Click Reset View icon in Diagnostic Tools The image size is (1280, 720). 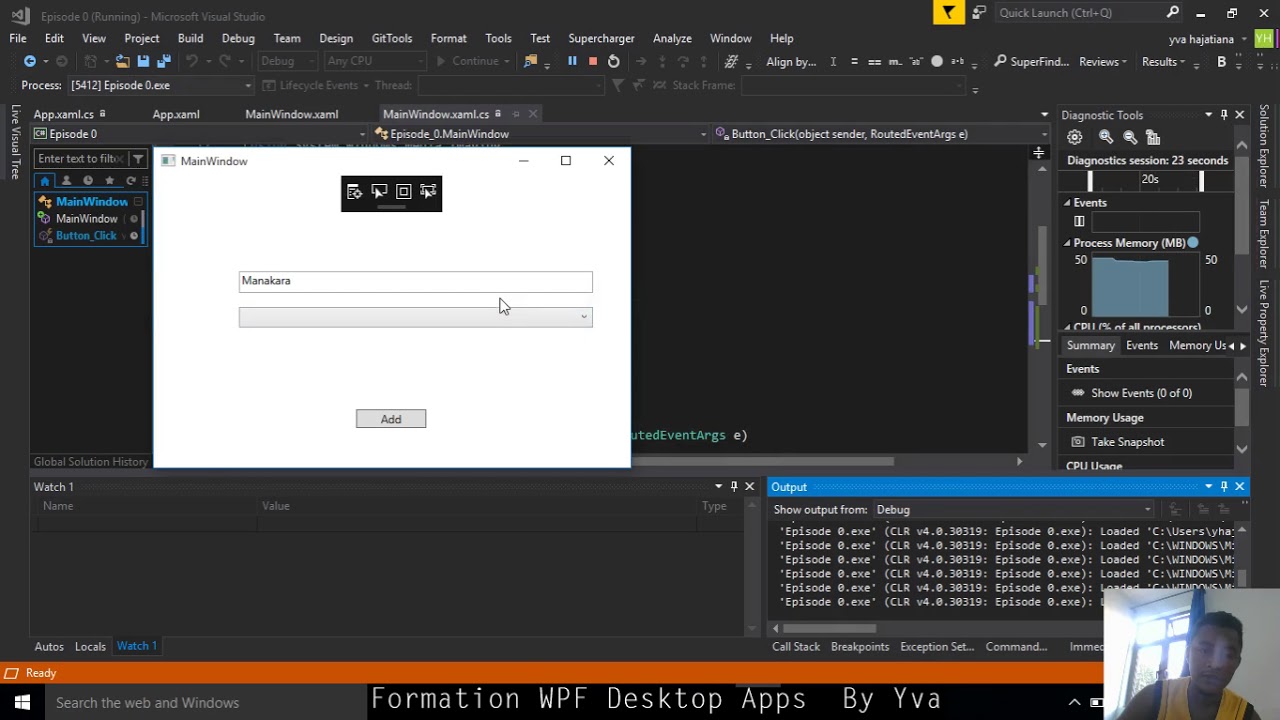pyautogui.click(x=1153, y=137)
